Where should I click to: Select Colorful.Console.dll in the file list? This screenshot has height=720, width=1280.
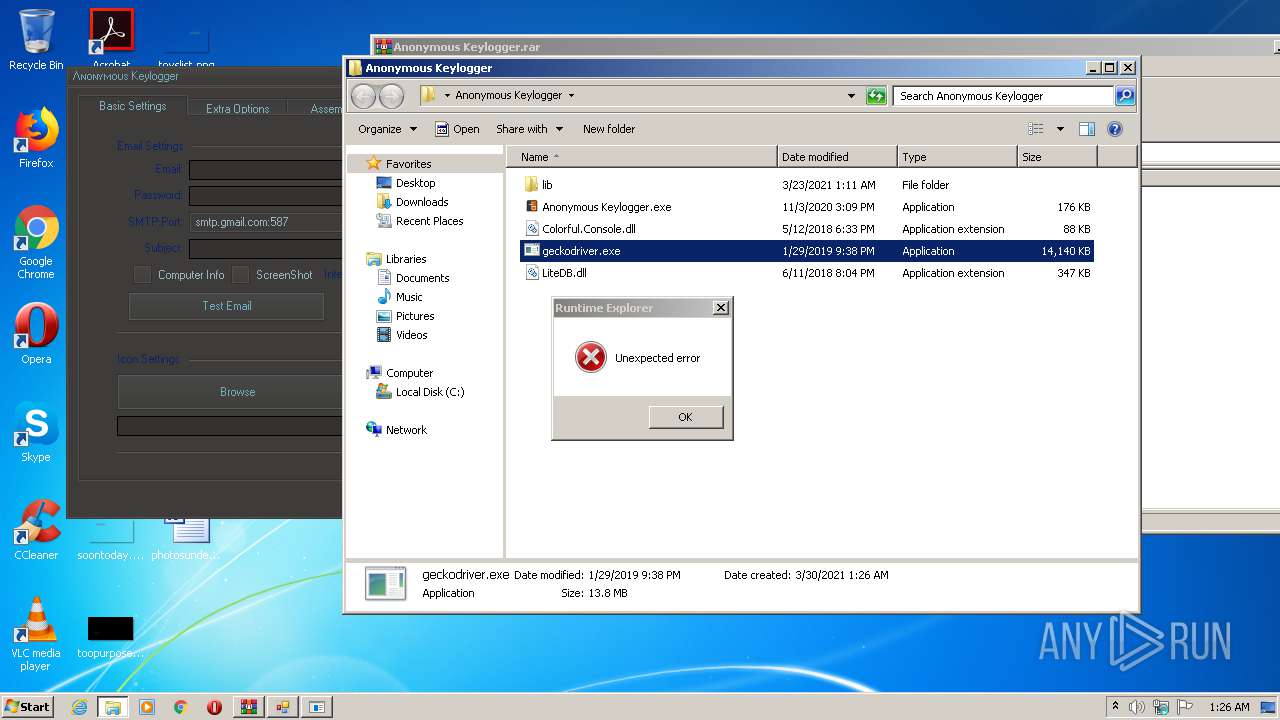click(x=808, y=229)
